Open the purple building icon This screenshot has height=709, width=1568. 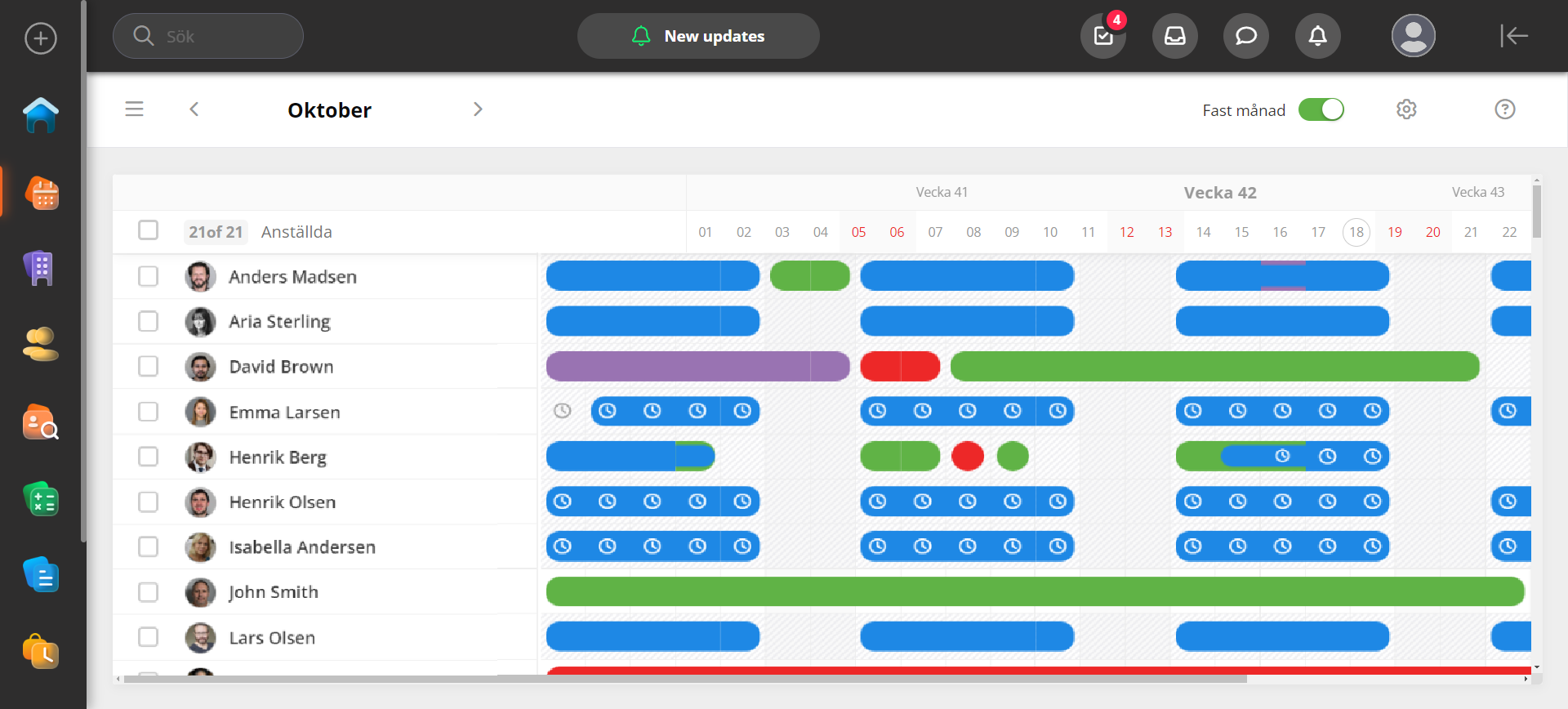[40, 268]
